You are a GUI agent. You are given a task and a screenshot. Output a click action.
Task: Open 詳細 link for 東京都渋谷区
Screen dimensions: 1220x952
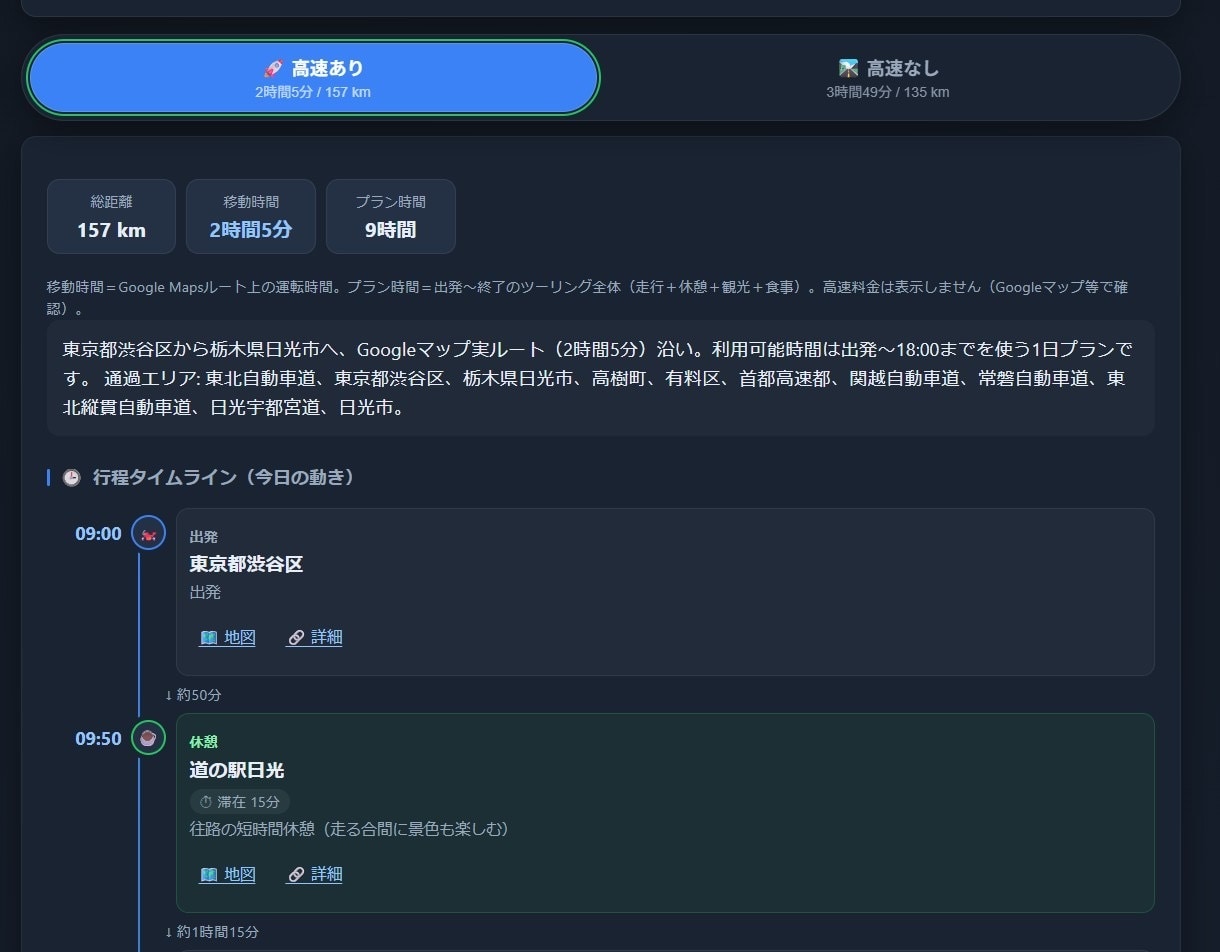[314, 637]
